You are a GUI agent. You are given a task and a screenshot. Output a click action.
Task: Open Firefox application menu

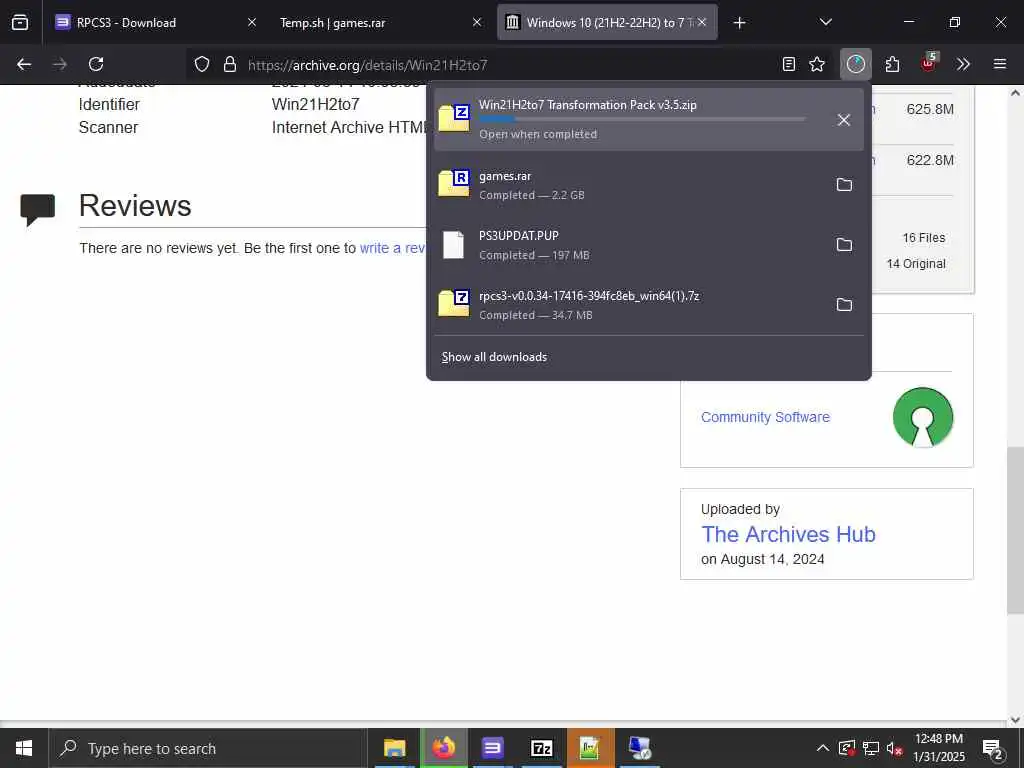999,64
